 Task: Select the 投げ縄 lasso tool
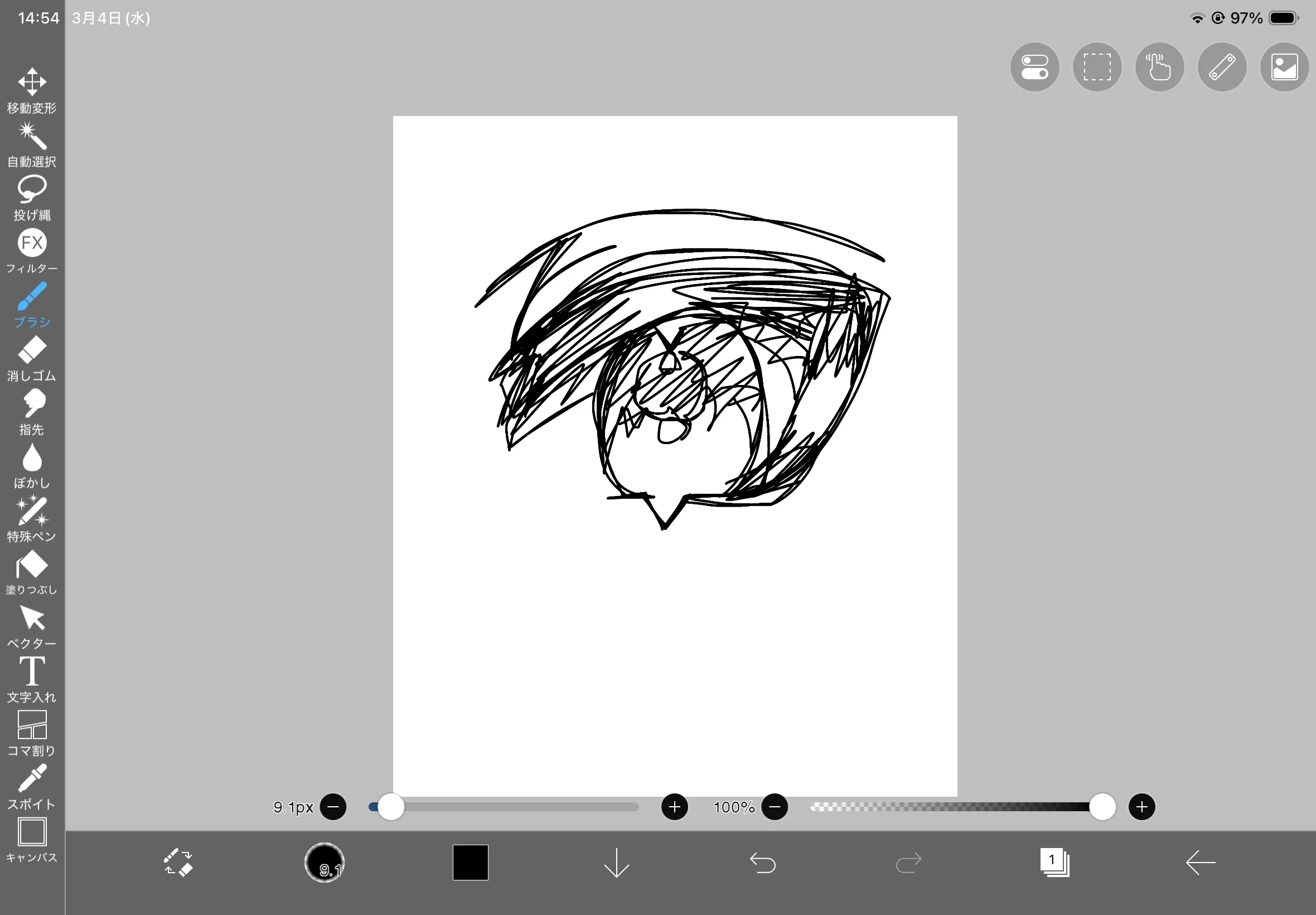coord(32,198)
